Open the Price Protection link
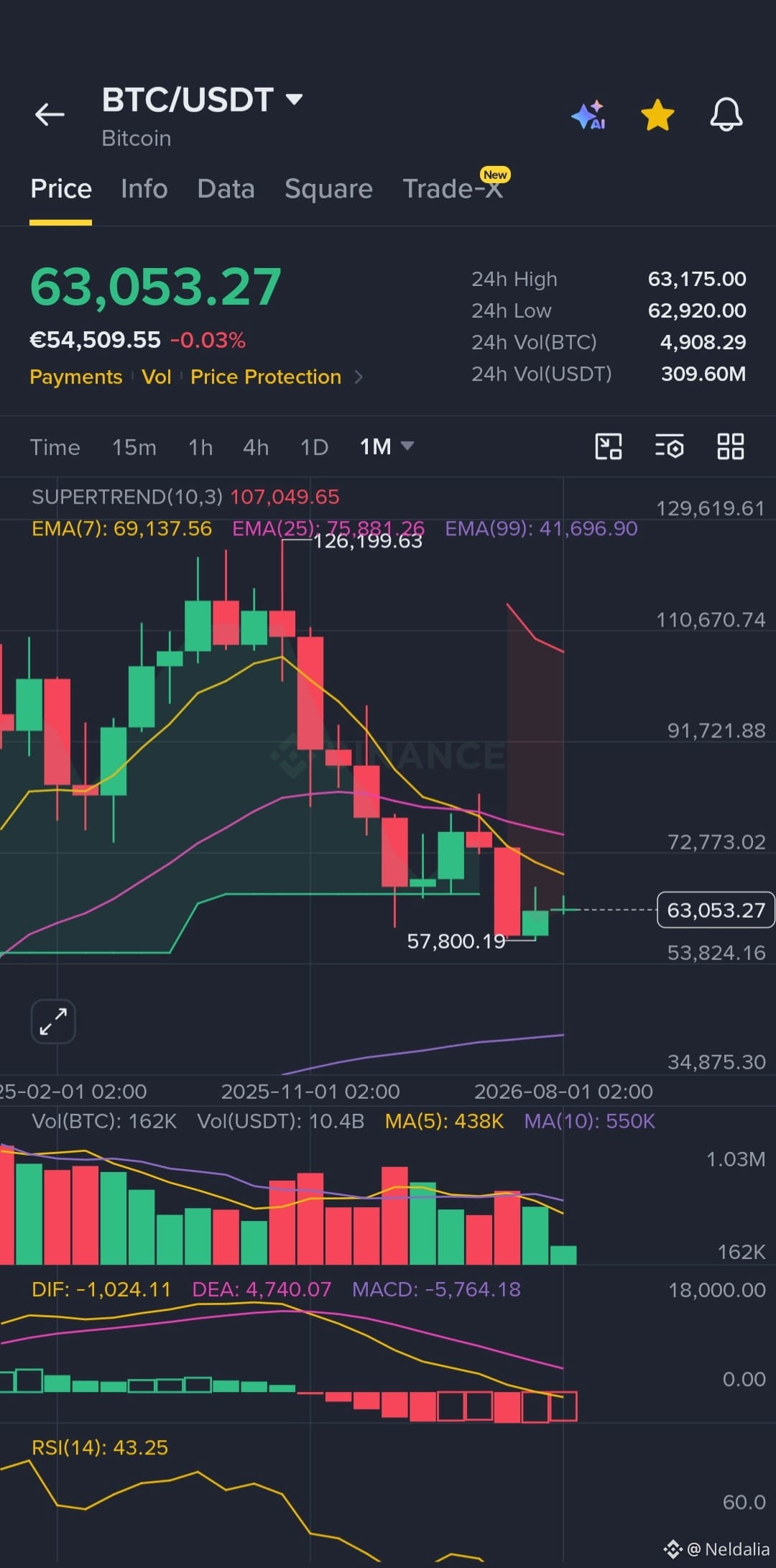The image size is (776, 1568). (x=266, y=377)
